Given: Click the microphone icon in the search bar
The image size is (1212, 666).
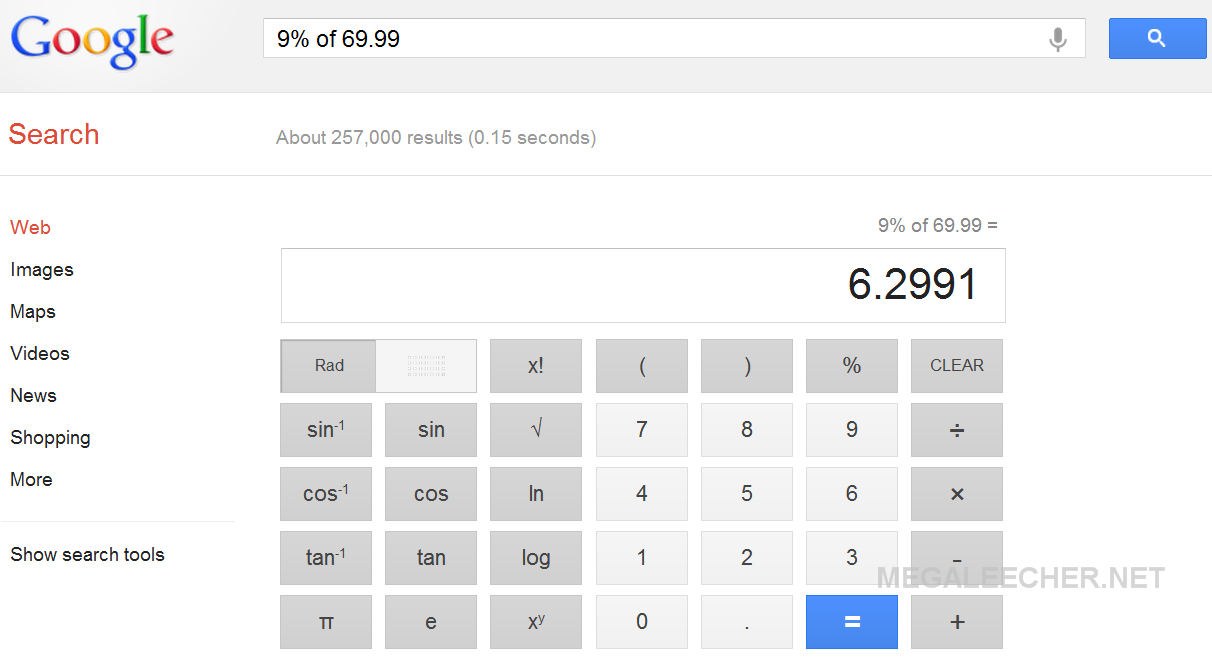Looking at the screenshot, I should [1058, 38].
